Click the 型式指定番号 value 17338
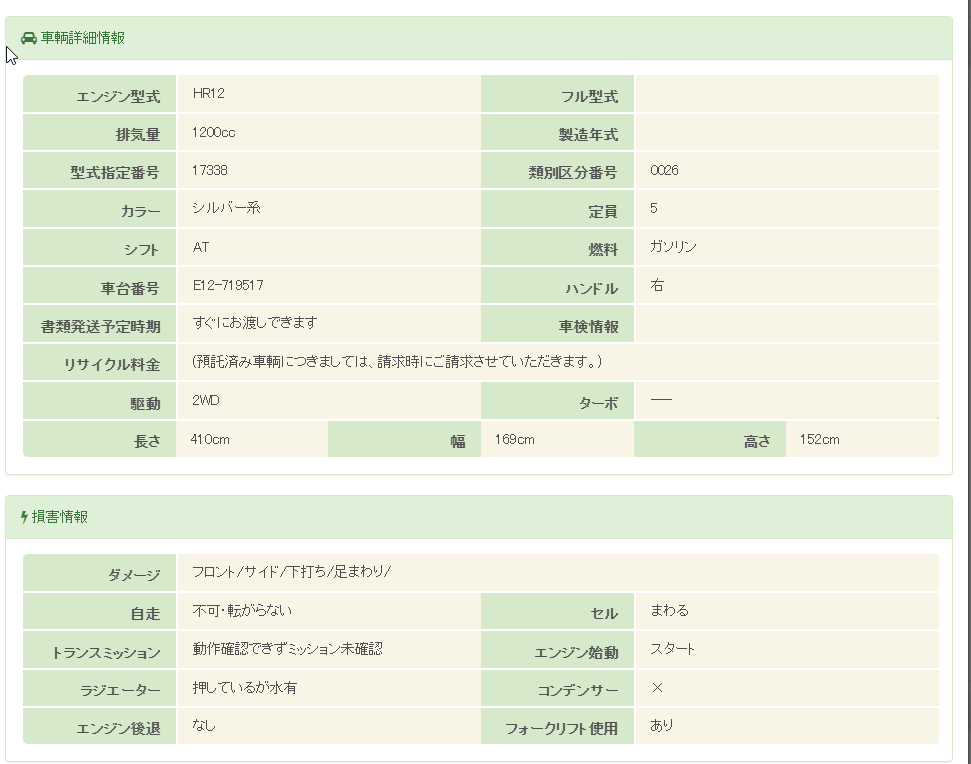This screenshot has width=971, height=764. coord(210,170)
